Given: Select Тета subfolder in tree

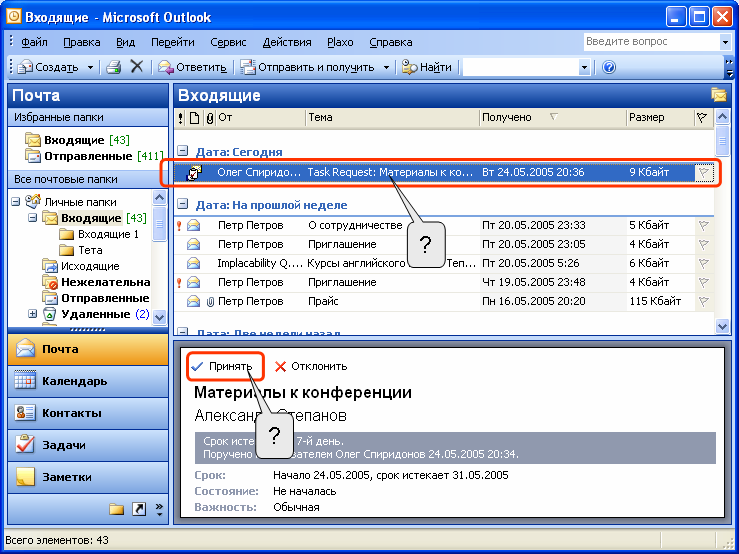Looking at the screenshot, I should pyautogui.click(x=81, y=250).
